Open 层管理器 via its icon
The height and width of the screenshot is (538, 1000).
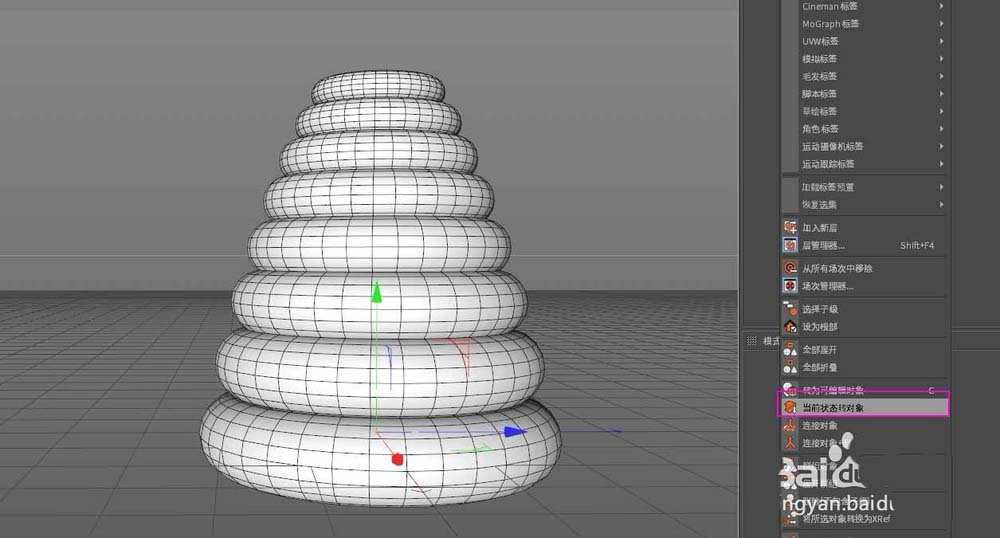[790, 245]
